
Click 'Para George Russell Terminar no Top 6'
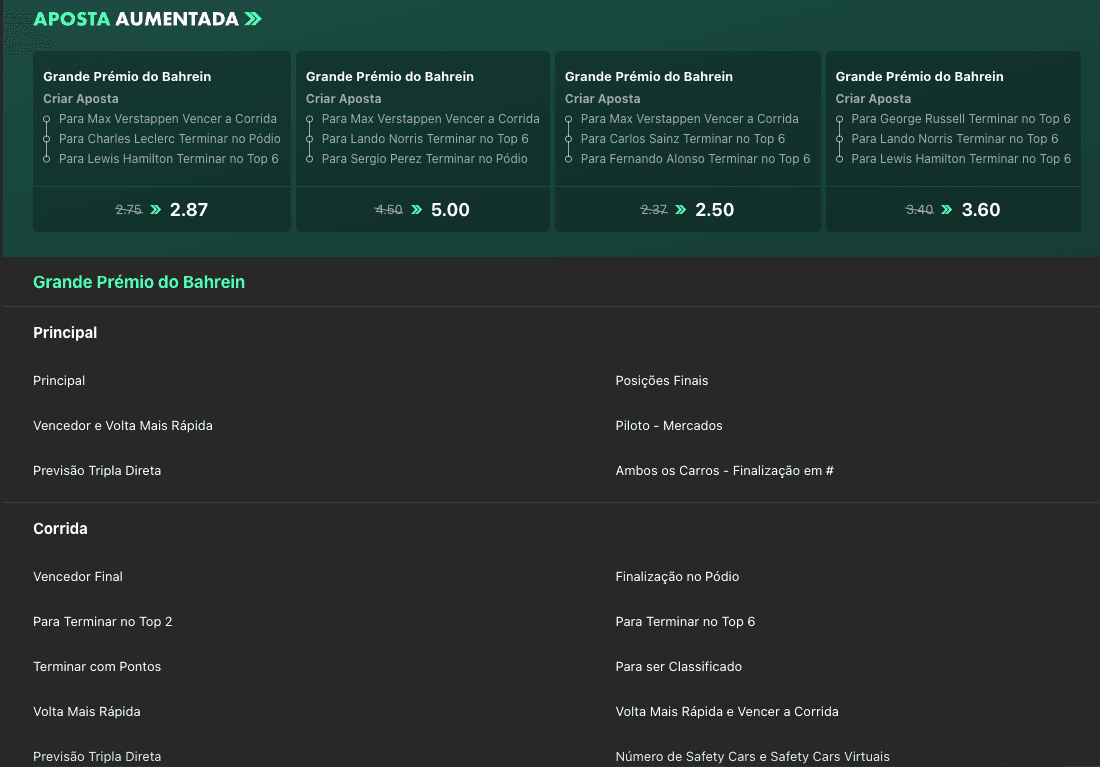click(961, 119)
